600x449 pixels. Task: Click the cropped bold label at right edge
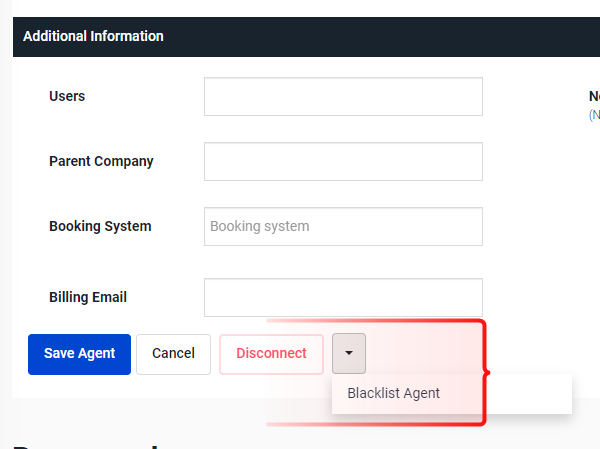point(594,96)
